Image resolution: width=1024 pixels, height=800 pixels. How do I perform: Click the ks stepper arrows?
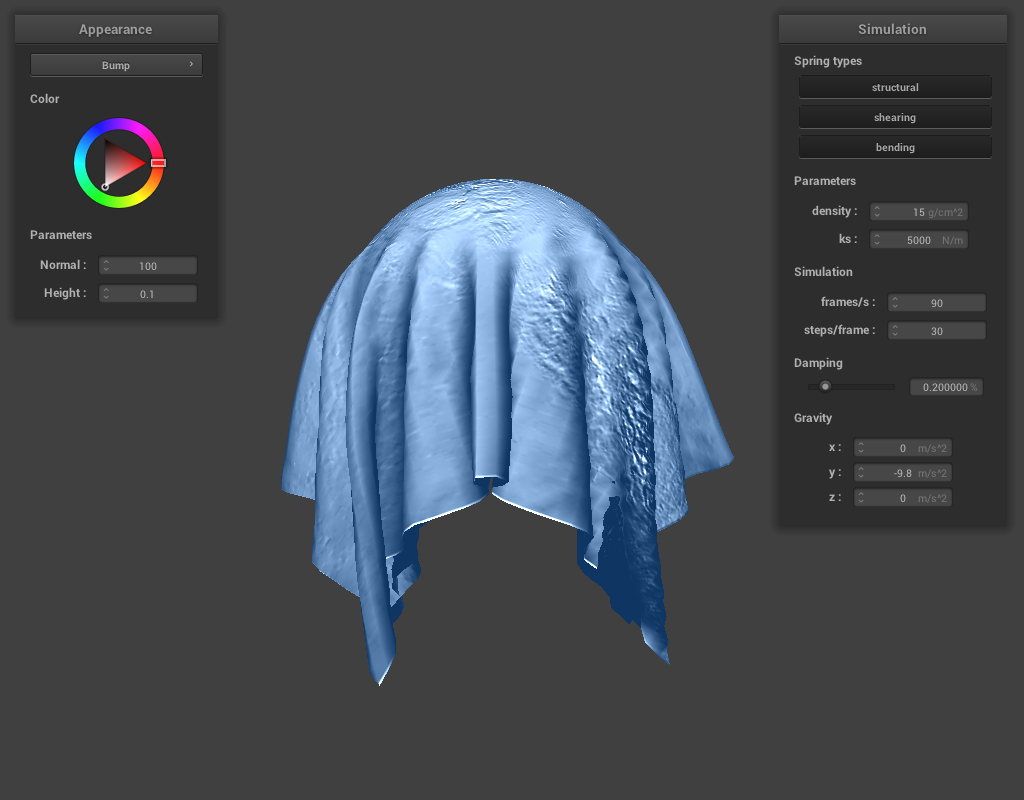[877, 240]
